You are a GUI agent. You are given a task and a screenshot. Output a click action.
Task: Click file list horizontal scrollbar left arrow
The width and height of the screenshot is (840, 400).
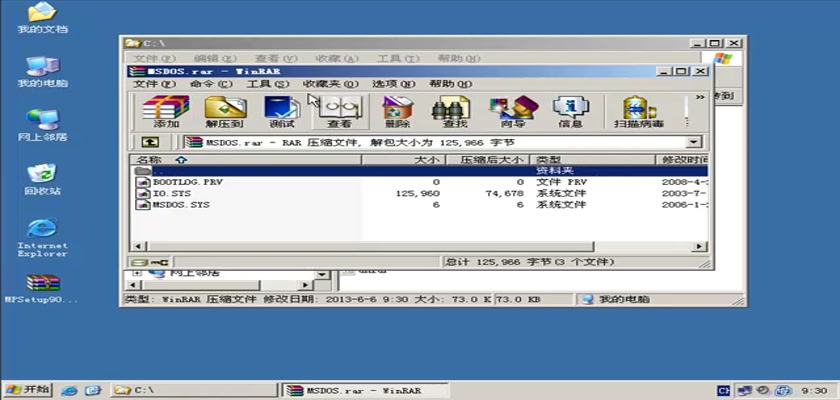137,247
